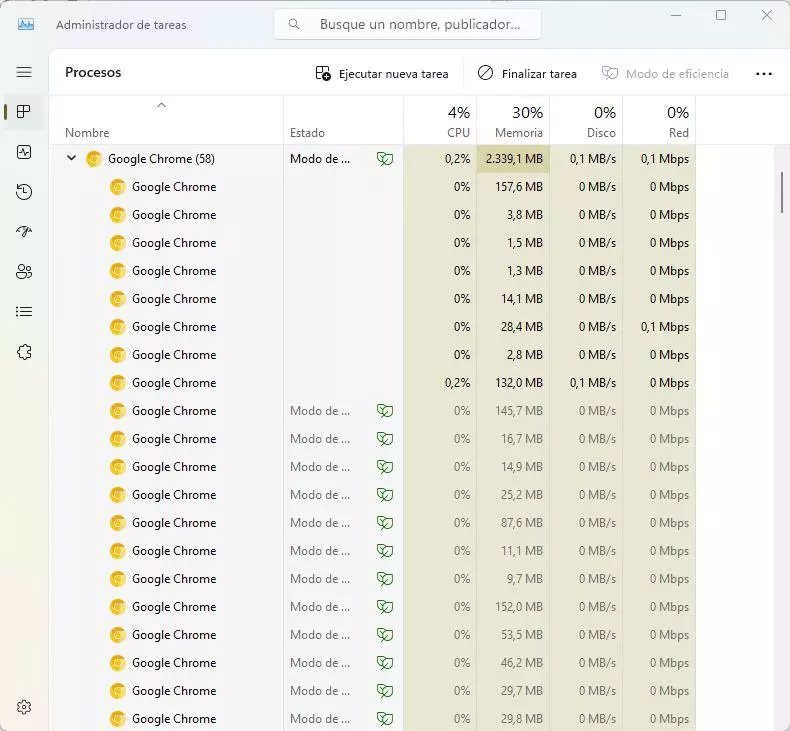Click the sort chevron above the Nombre column

pos(161,105)
